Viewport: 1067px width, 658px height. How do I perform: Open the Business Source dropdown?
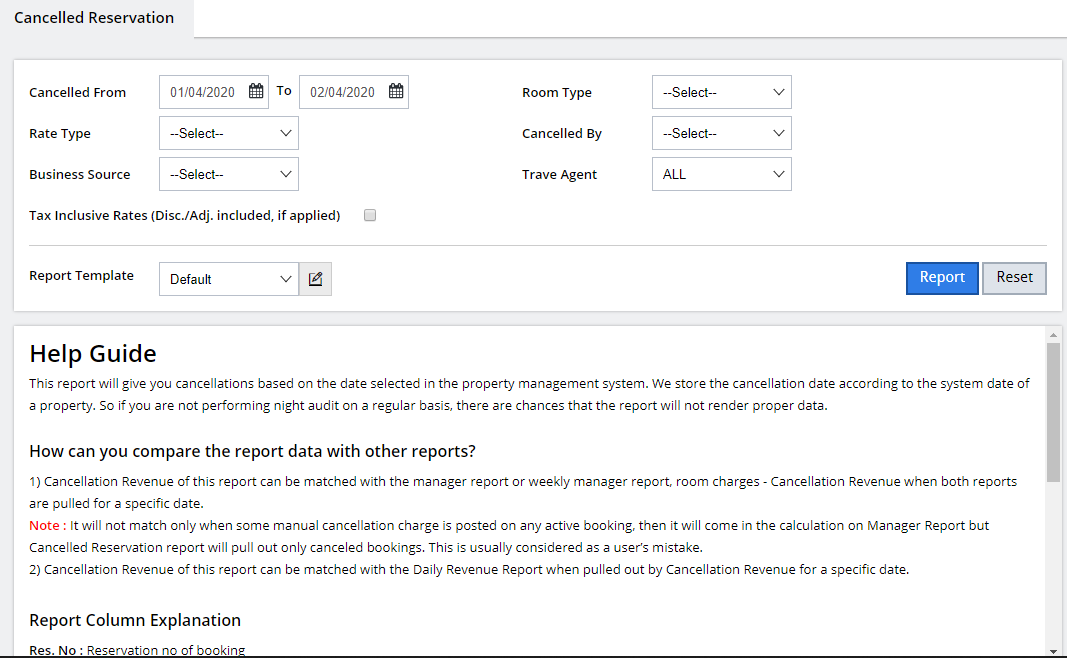228,174
